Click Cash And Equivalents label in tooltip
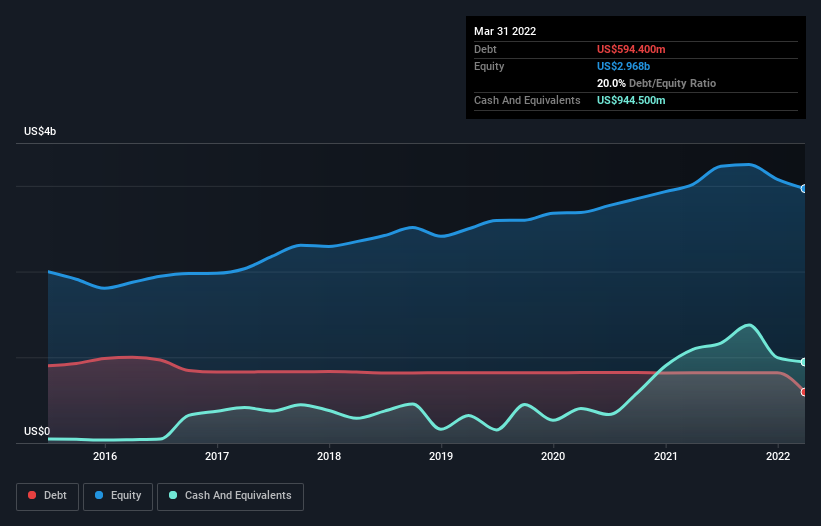This screenshot has height=526, width=821. click(527, 100)
